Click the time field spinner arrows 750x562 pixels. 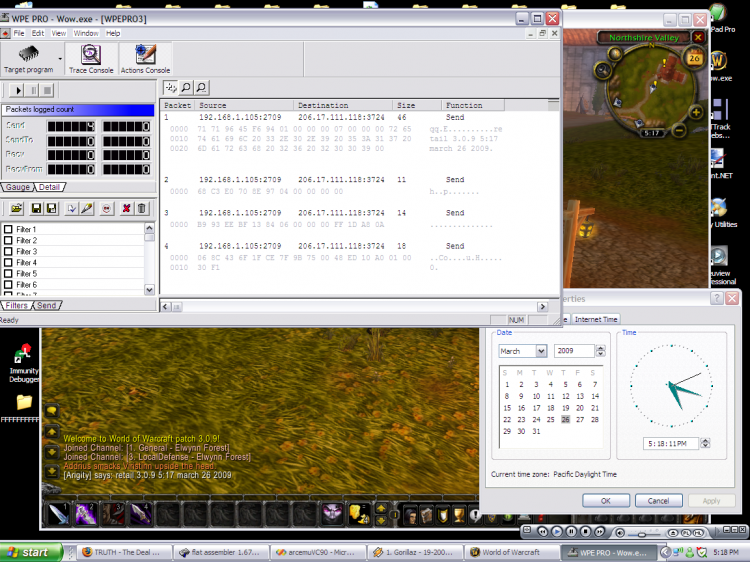pos(705,443)
